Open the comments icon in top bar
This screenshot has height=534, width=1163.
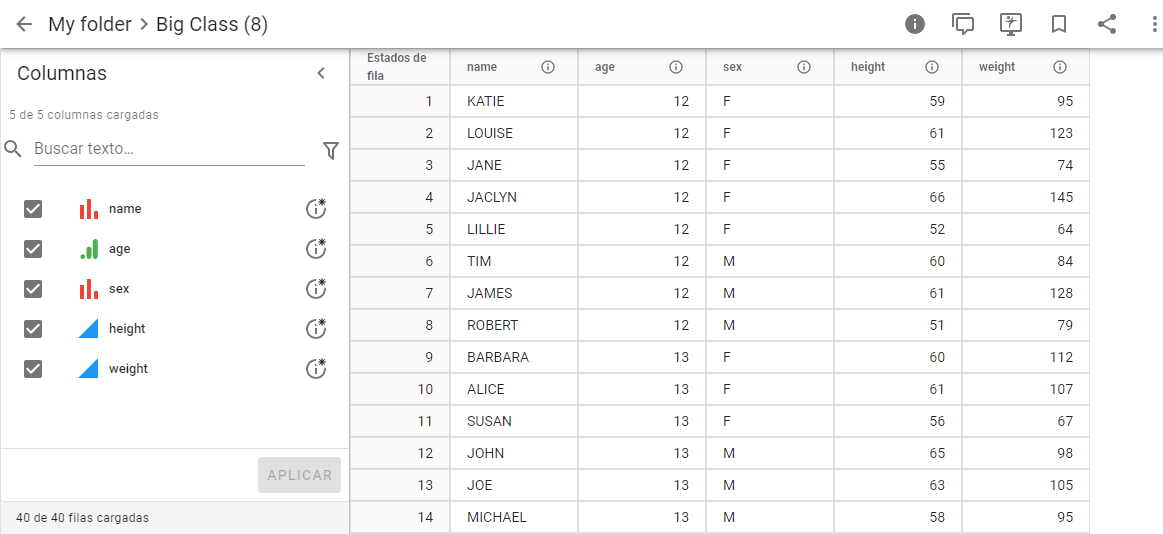tap(963, 24)
